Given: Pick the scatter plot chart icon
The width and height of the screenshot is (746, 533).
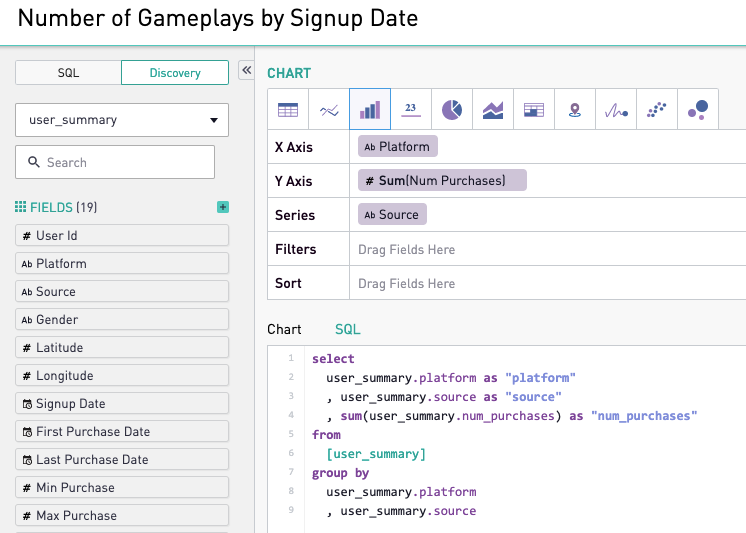Looking at the screenshot, I should coord(657,110).
